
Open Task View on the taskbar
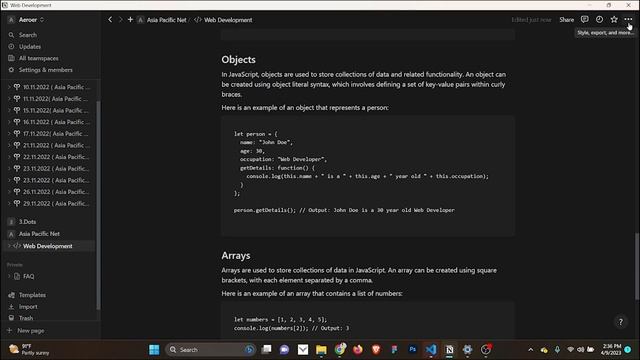[267, 350]
